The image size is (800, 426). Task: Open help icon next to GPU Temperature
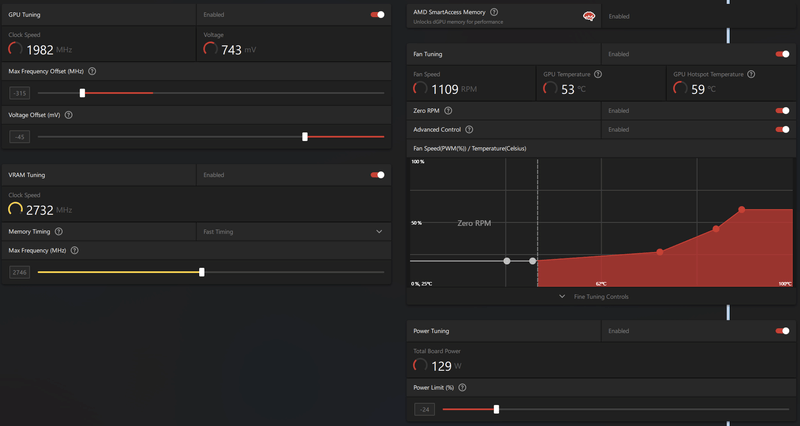[x=598, y=74]
